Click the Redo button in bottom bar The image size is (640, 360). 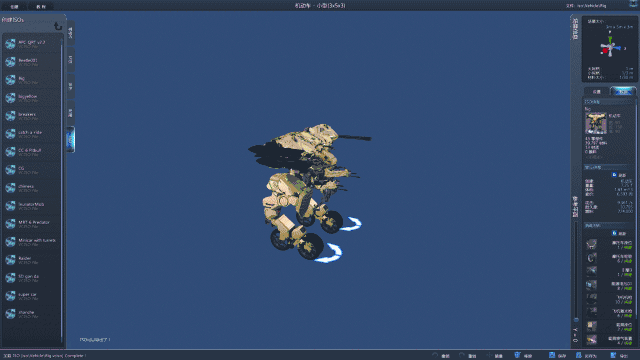pyautogui.click(x=468, y=356)
